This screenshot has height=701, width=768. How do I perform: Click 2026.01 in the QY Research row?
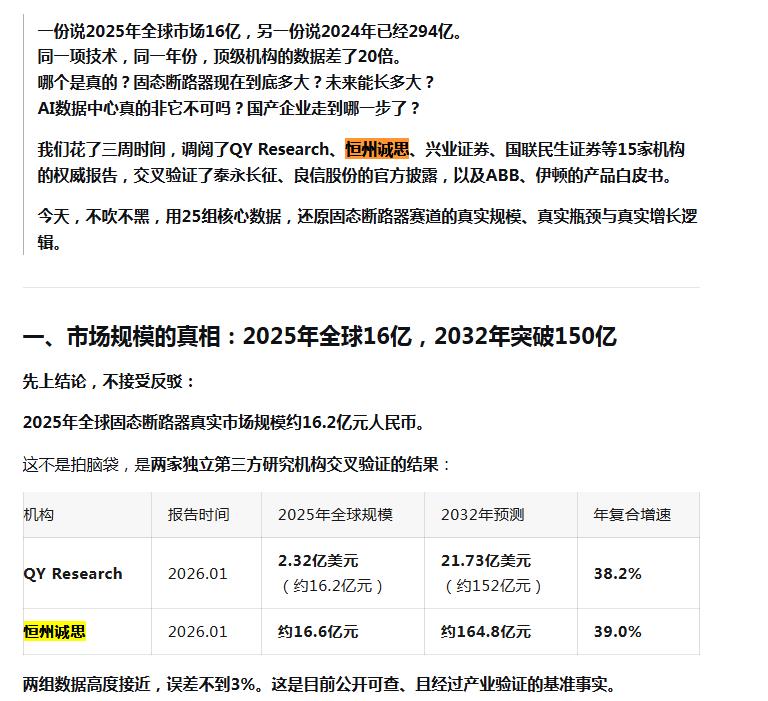(x=198, y=573)
